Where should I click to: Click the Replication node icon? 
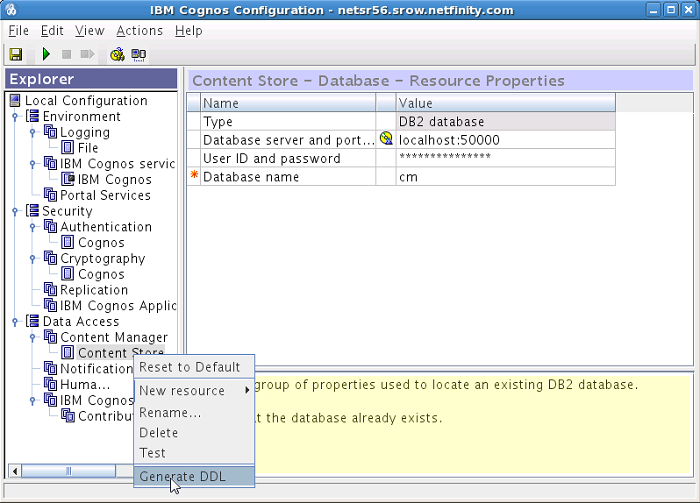click(50, 289)
